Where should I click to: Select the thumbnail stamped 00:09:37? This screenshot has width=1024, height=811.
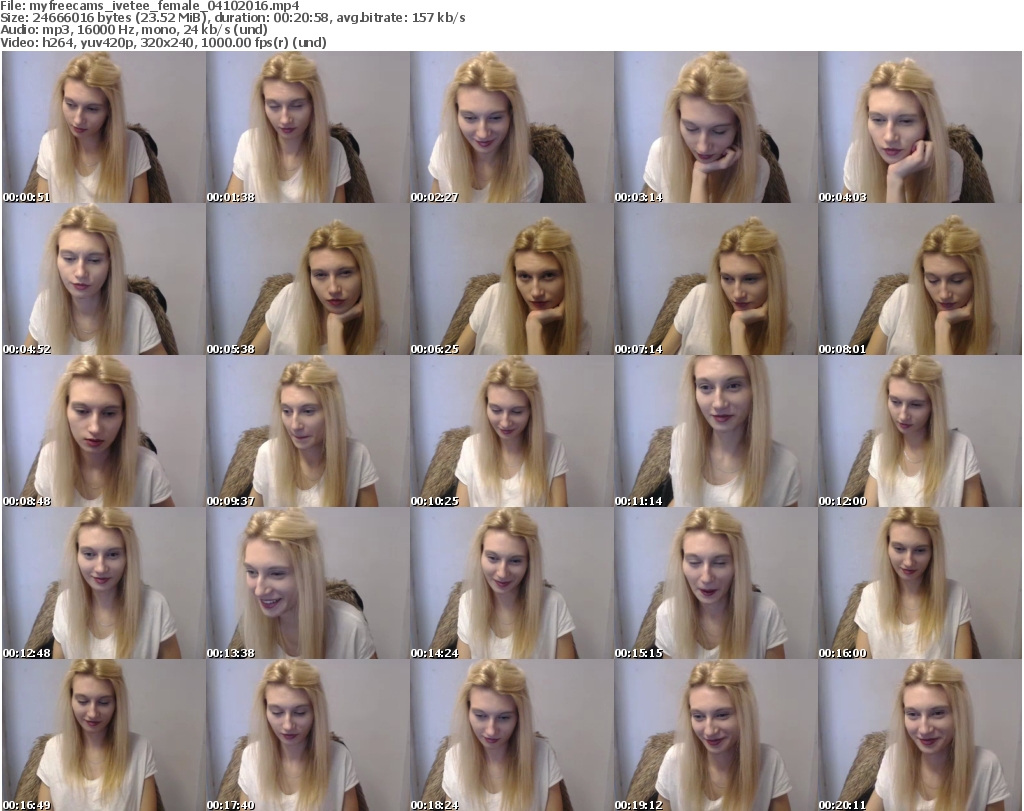pos(308,431)
